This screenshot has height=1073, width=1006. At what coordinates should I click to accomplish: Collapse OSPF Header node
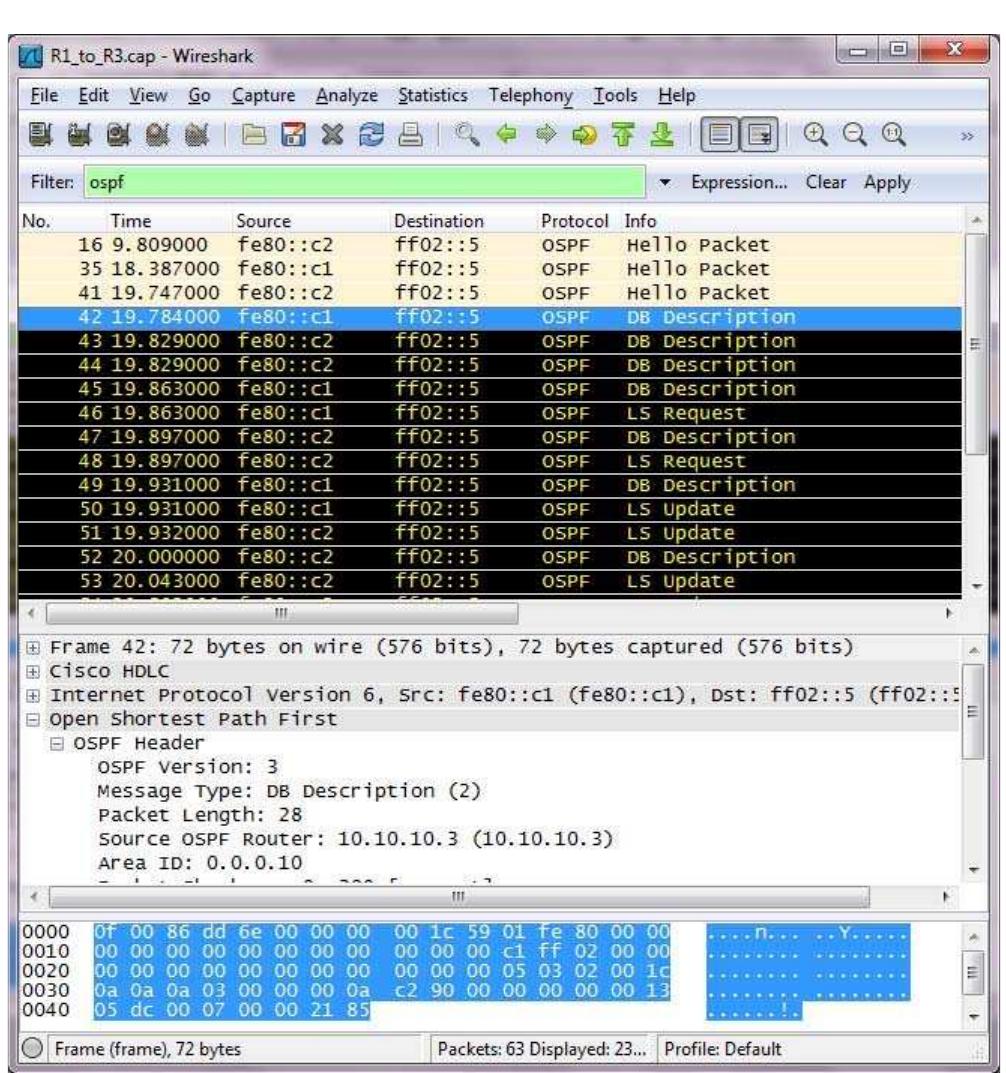tap(57, 743)
